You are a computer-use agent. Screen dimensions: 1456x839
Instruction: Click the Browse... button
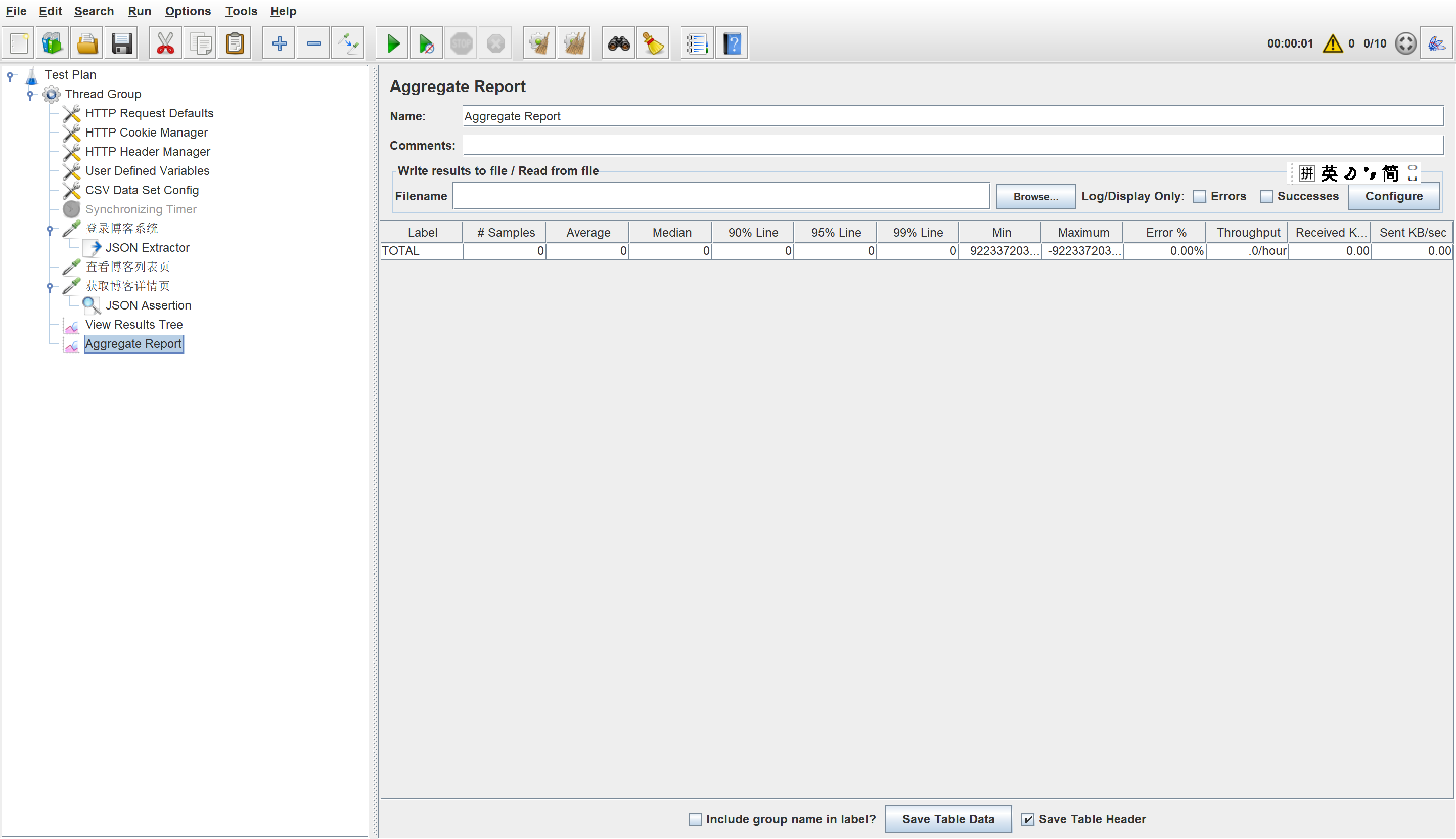pos(1035,197)
